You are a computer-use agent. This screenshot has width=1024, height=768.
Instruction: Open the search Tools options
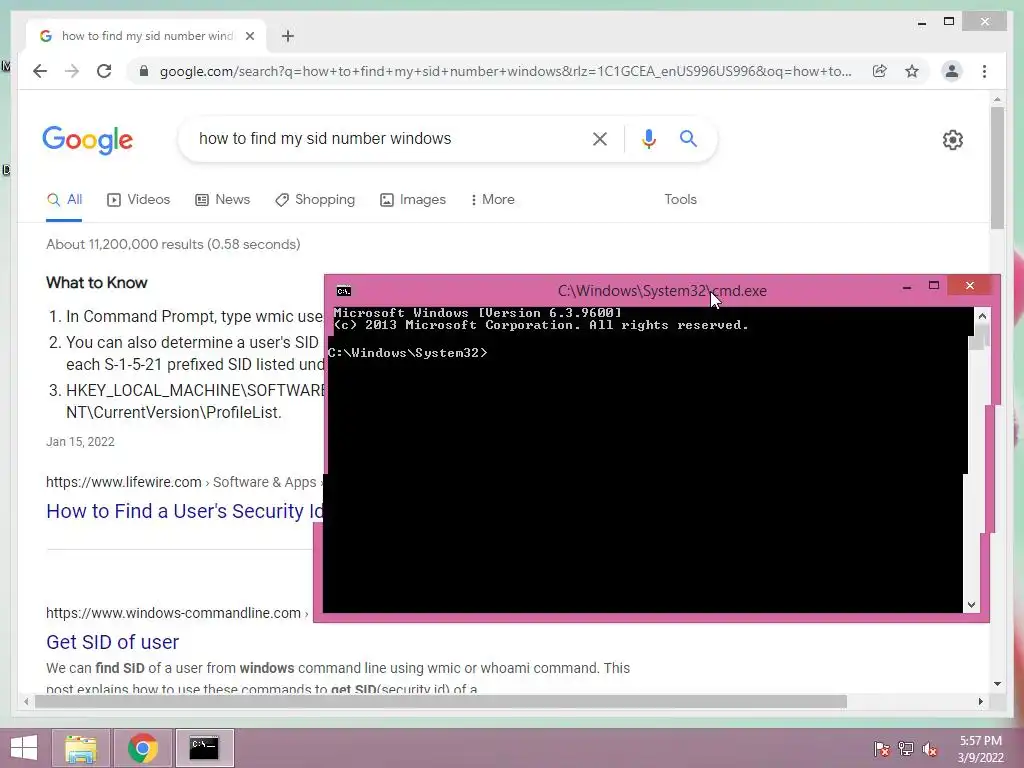[680, 200]
